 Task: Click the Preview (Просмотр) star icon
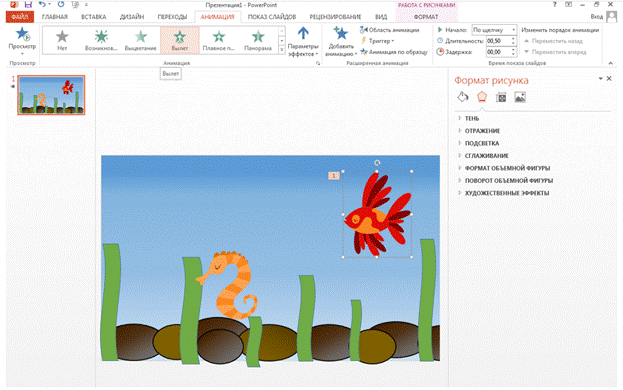[23, 35]
